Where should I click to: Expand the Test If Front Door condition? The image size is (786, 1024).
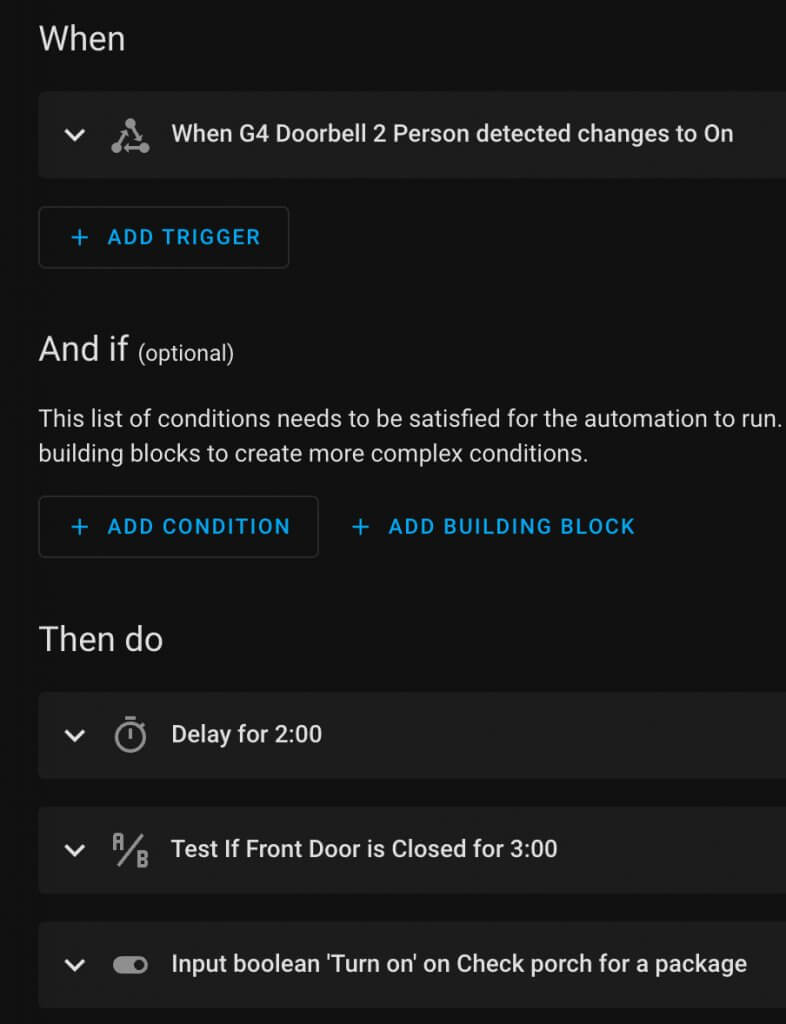tap(75, 850)
